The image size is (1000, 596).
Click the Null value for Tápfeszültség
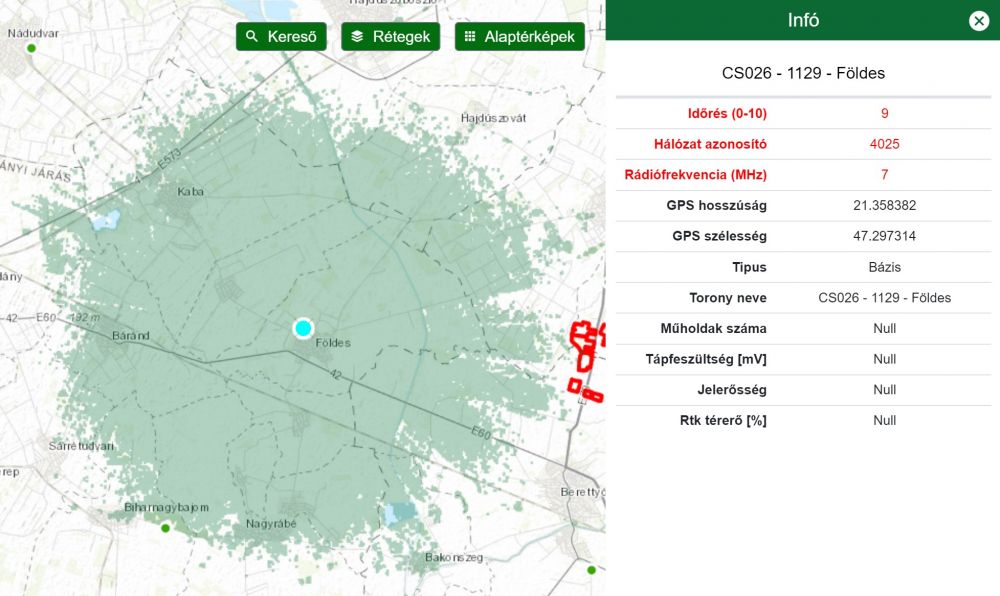pyautogui.click(x=885, y=359)
